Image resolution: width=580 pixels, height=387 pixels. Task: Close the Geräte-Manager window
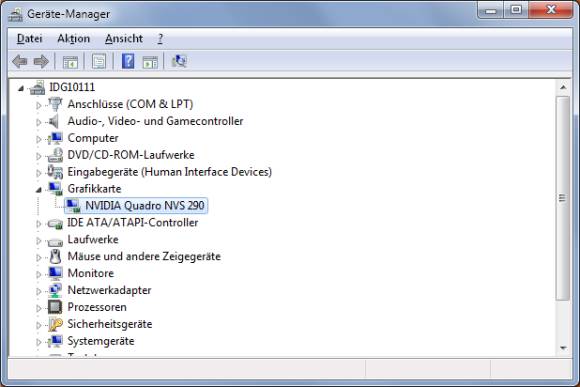click(551, 10)
